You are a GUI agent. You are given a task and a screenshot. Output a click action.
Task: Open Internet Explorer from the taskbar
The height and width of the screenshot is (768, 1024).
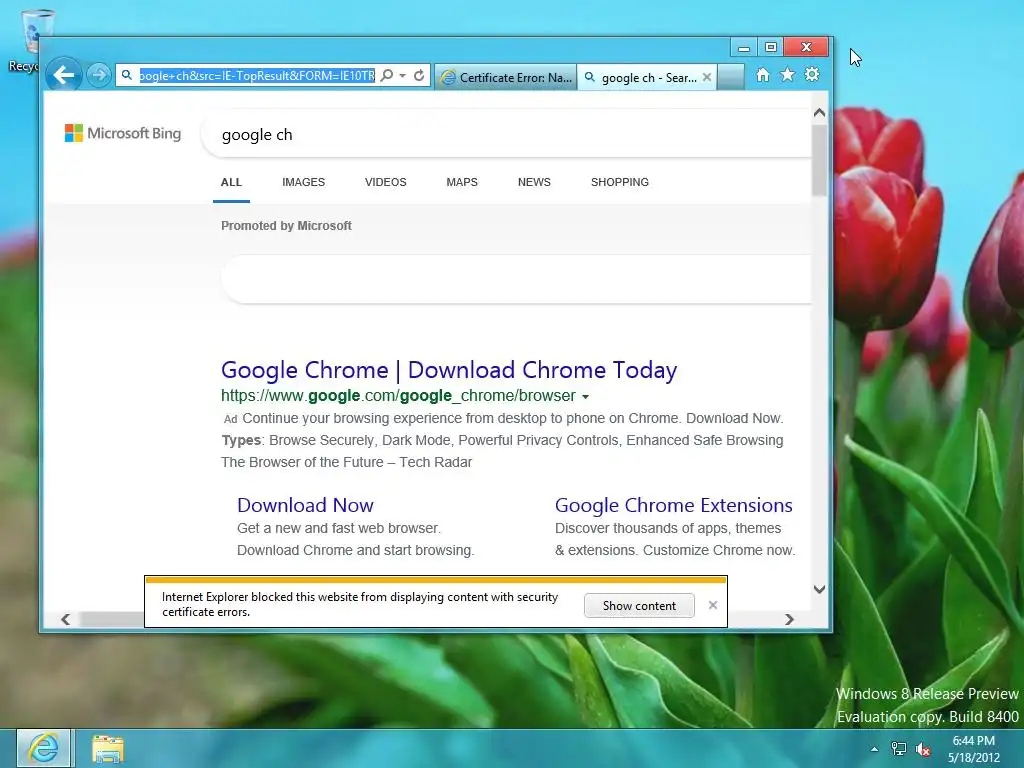43,748
